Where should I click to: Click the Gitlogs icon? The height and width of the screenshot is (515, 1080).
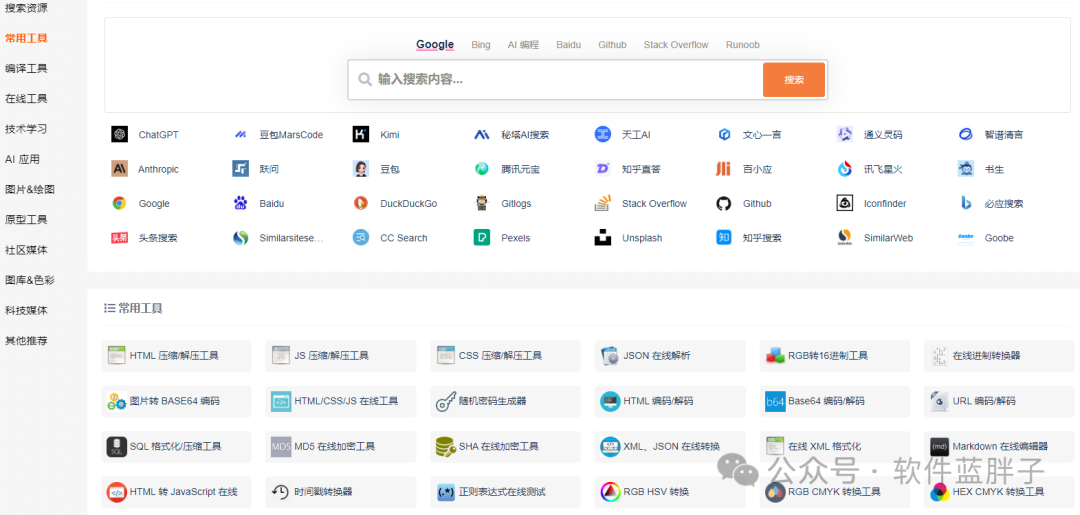click(x=482, y=203)
